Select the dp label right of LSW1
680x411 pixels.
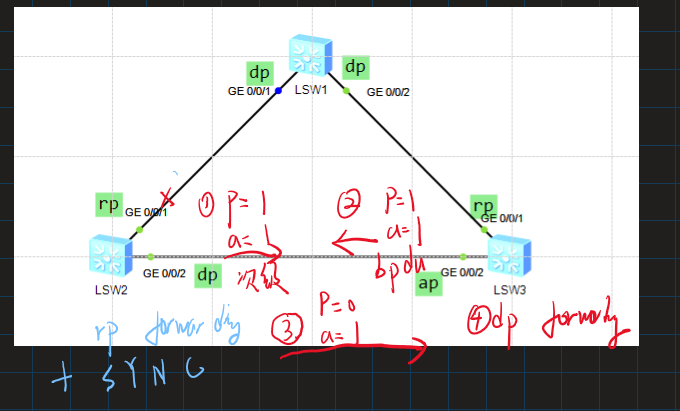tap(356, 67)
